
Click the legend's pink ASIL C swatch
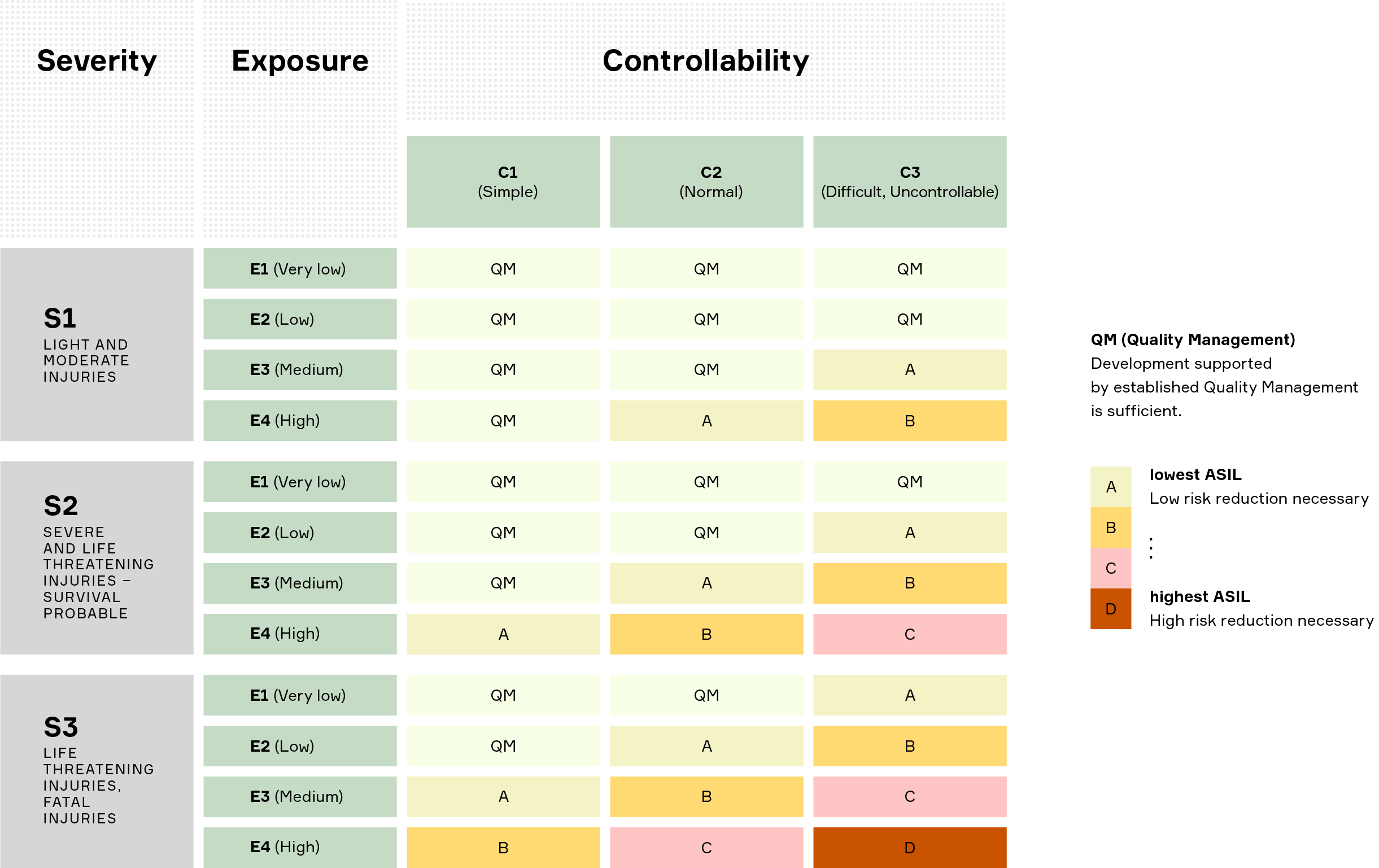pos(1110,568)
